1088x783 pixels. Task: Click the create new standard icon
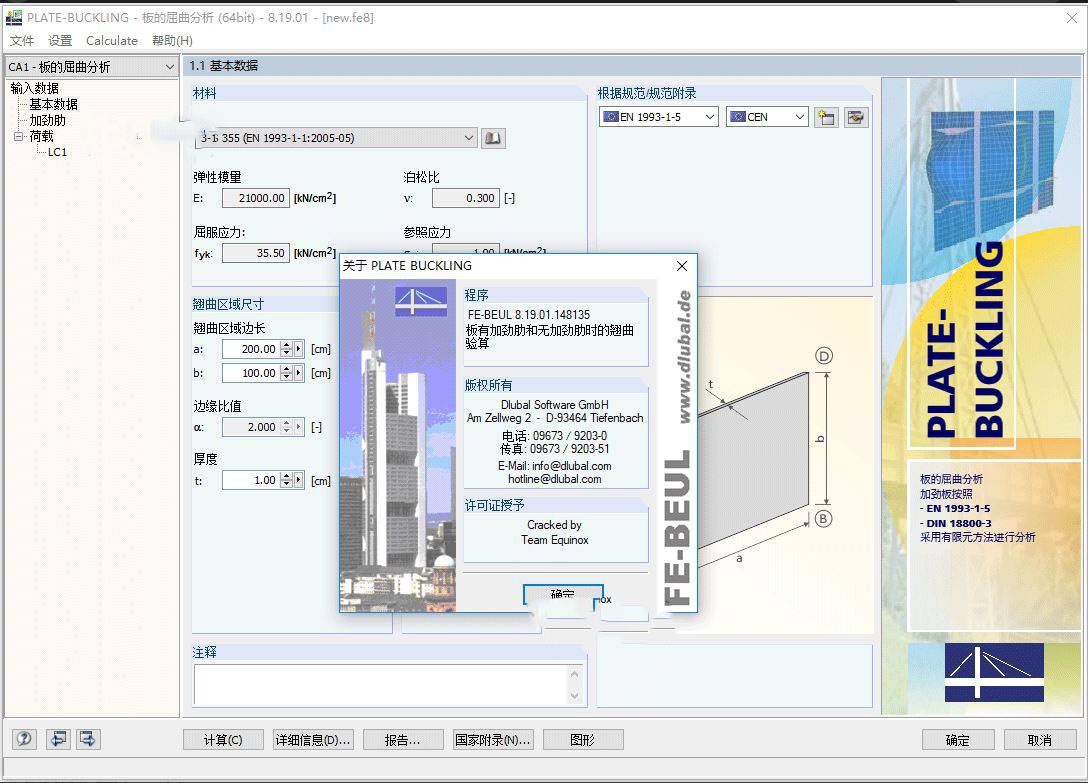coord(825,117)
